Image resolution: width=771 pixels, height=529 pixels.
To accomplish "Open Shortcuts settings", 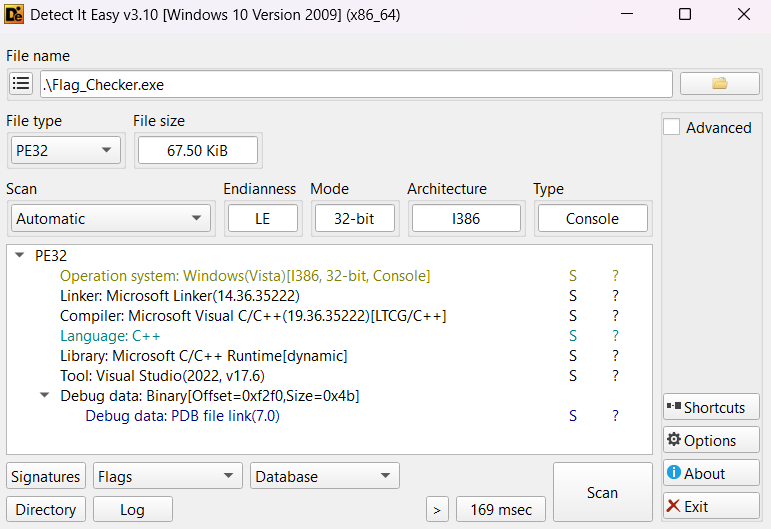I will pos(710,407).
